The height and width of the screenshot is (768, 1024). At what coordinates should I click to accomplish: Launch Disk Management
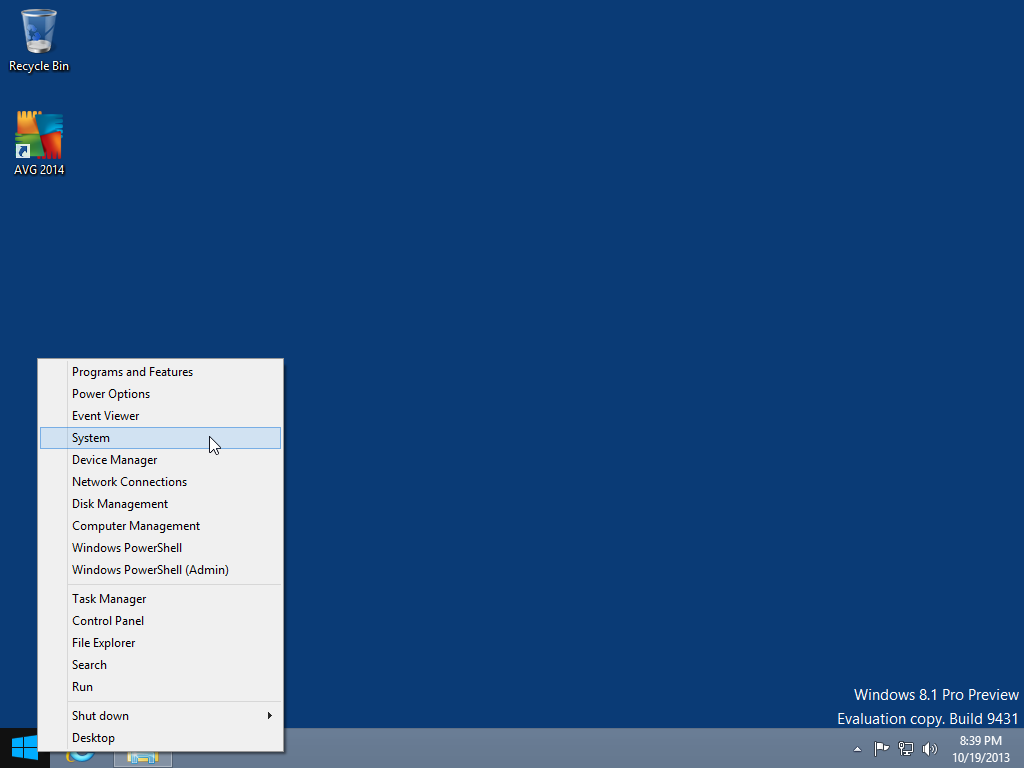(160, 504)
